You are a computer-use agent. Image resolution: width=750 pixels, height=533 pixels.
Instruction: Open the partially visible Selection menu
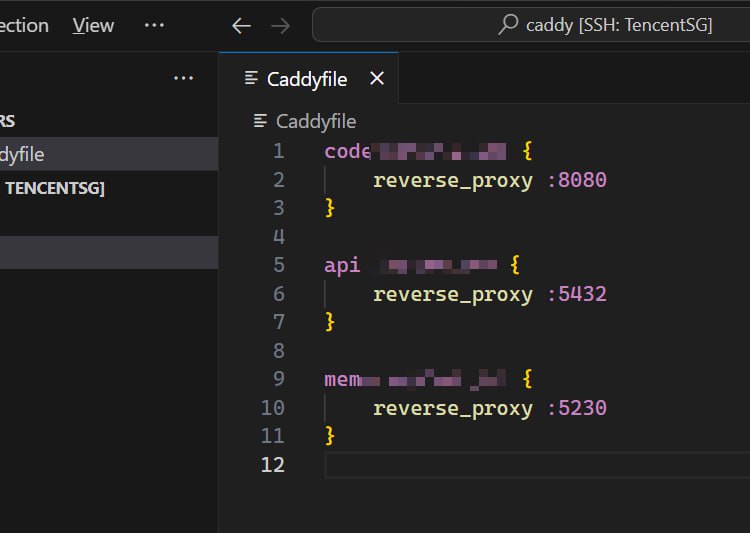24,25
